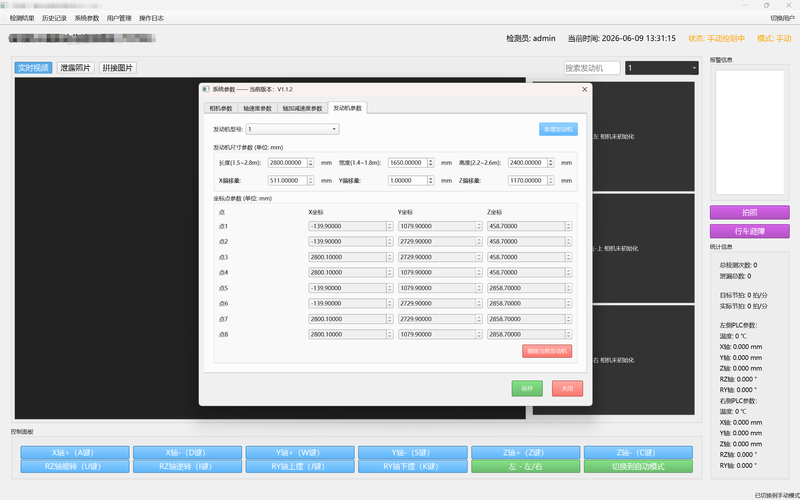Step the 点6 Y坐标 spinner arrows
Screen dimensions: 800x500
[479, 303]
